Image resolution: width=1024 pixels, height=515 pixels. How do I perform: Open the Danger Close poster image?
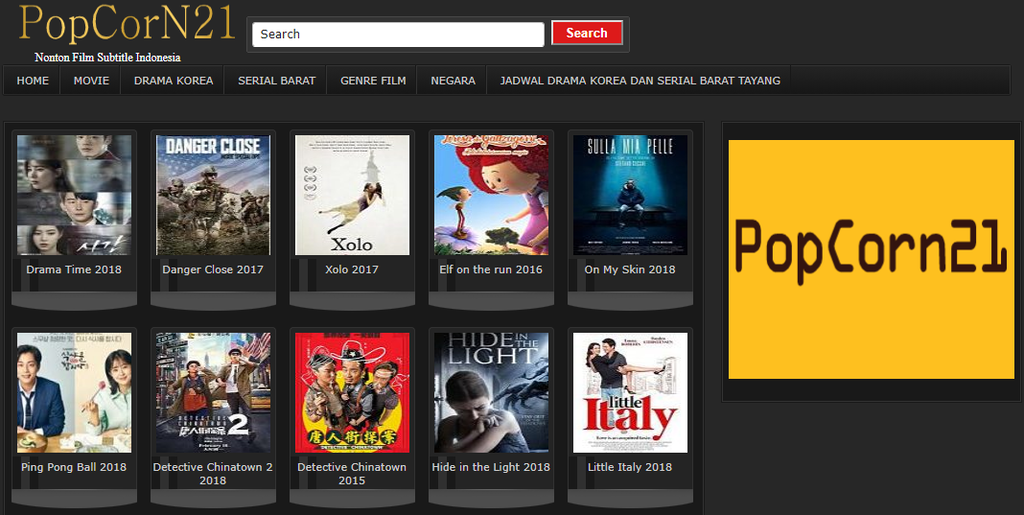click(213, 195)
